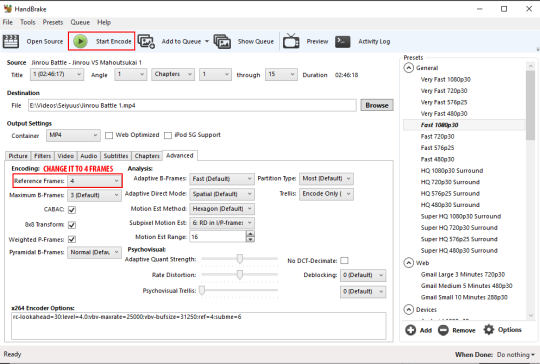Open the Motion Est Method dropdown
Screen dimensions: 540x364
click(222, 209)
